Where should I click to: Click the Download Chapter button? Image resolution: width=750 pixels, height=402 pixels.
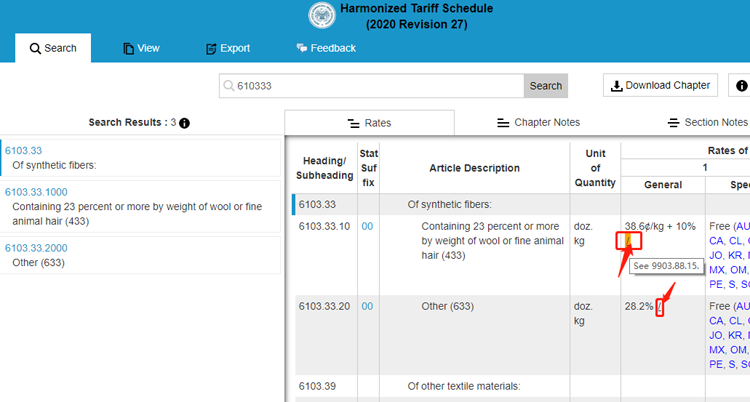(x=660, y=86)
